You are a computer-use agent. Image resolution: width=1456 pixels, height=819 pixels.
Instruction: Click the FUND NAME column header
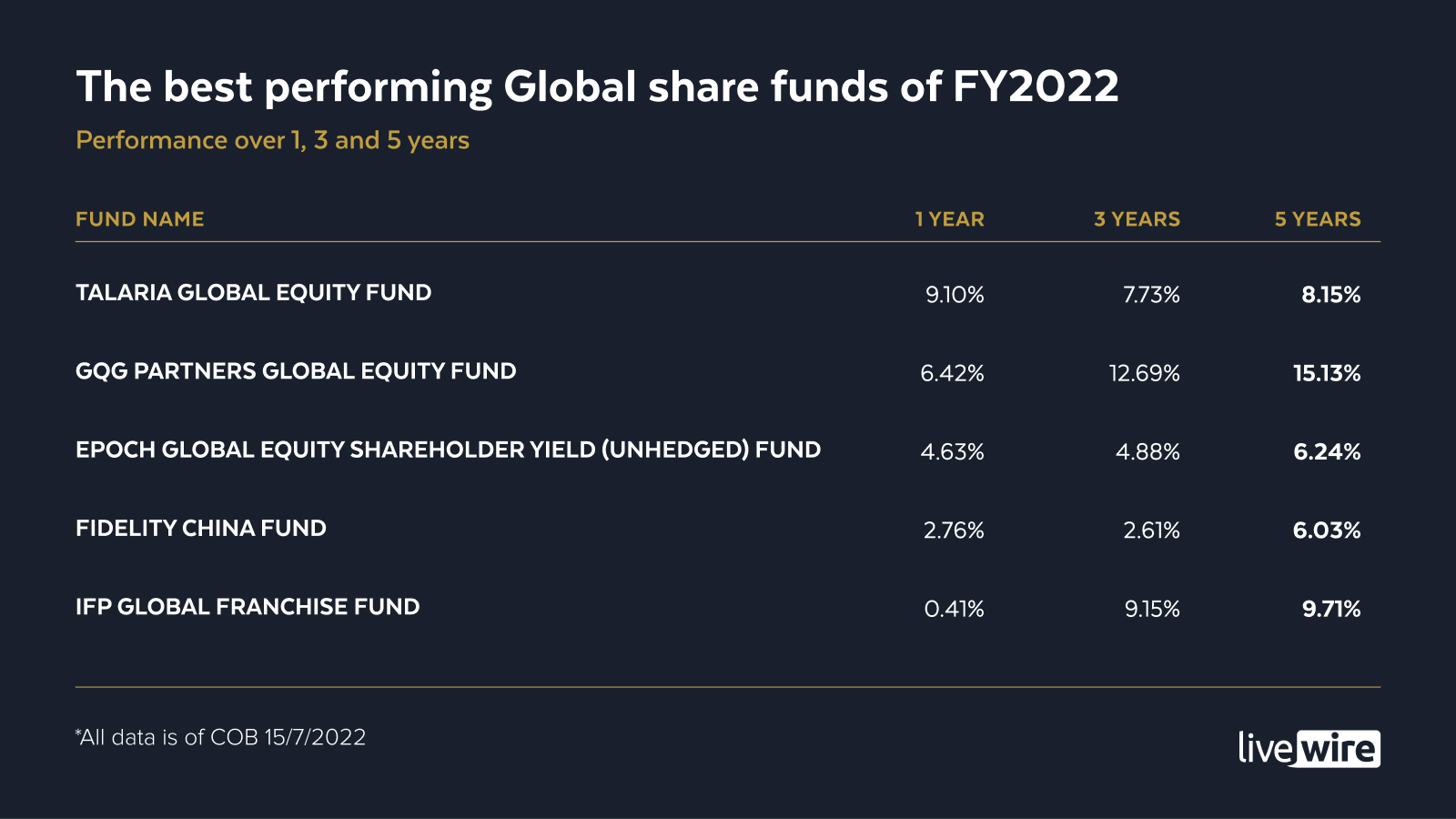coord(140,219)
